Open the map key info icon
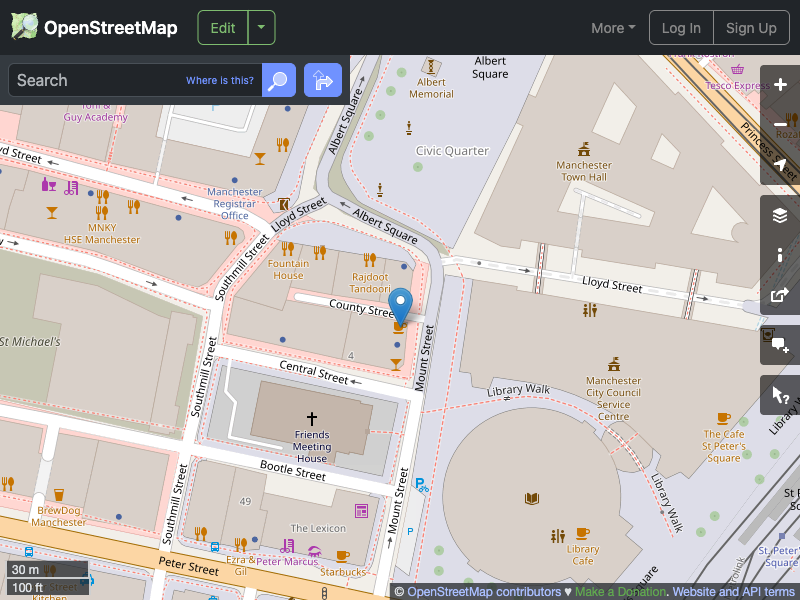800x600 pixels. tap(780, 255)
